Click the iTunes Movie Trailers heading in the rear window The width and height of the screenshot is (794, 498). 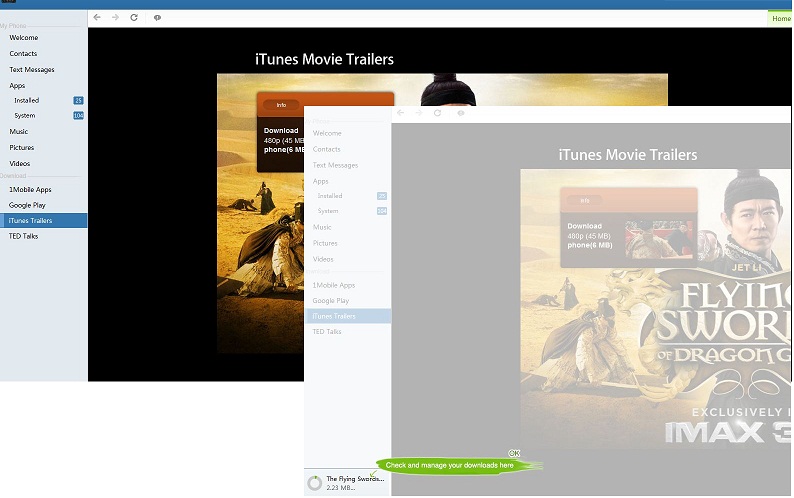click(x=324, y=59)
